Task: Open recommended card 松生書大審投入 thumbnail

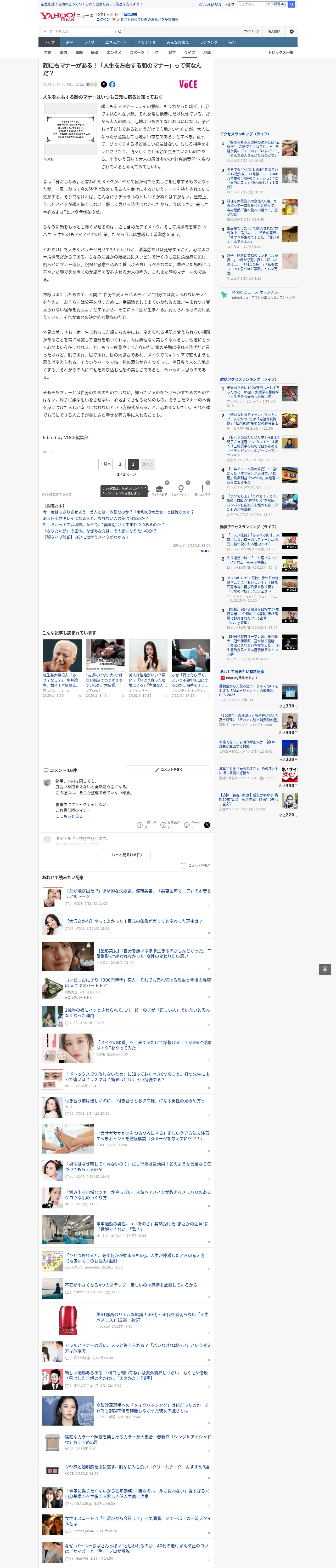Action: [62, 656]
